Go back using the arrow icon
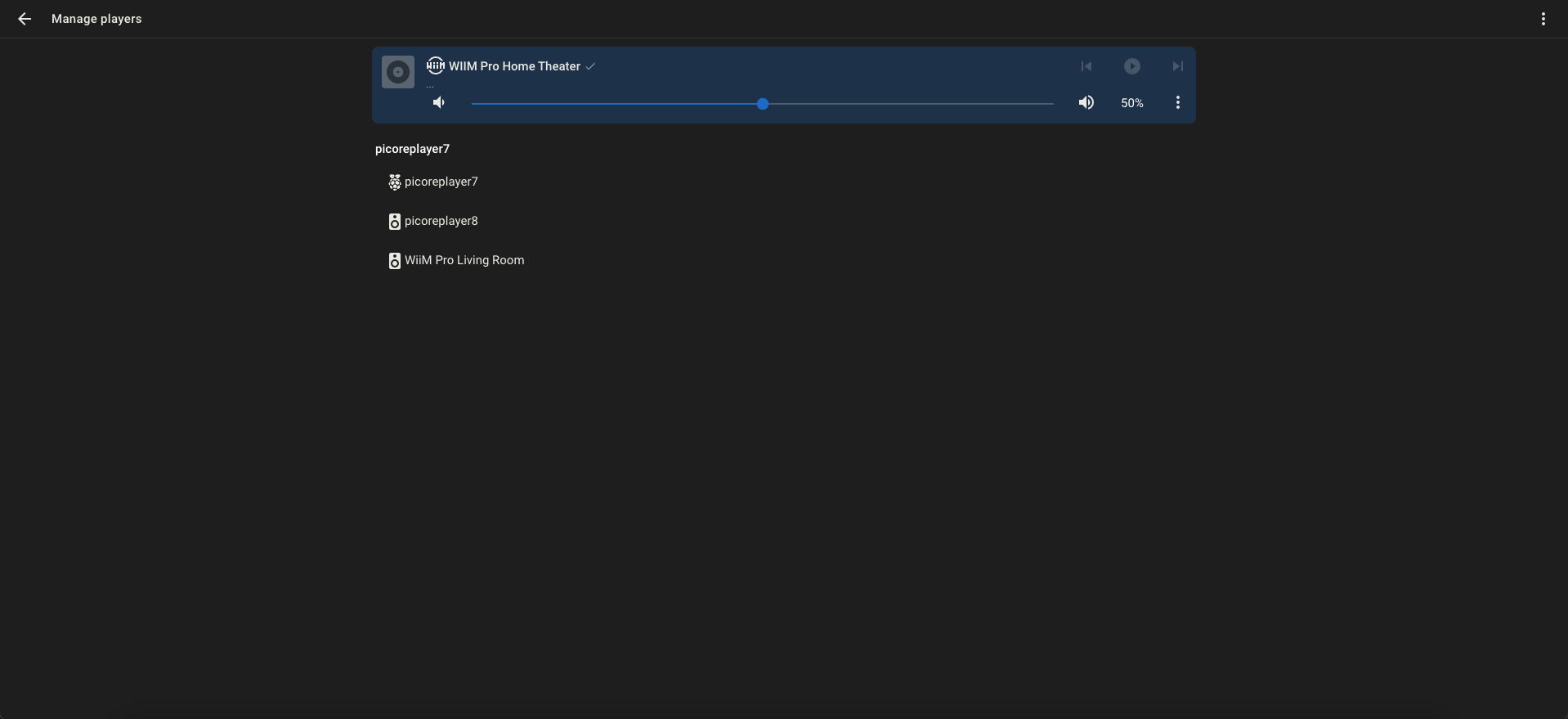1568x719 pixels. coord(25,19)
